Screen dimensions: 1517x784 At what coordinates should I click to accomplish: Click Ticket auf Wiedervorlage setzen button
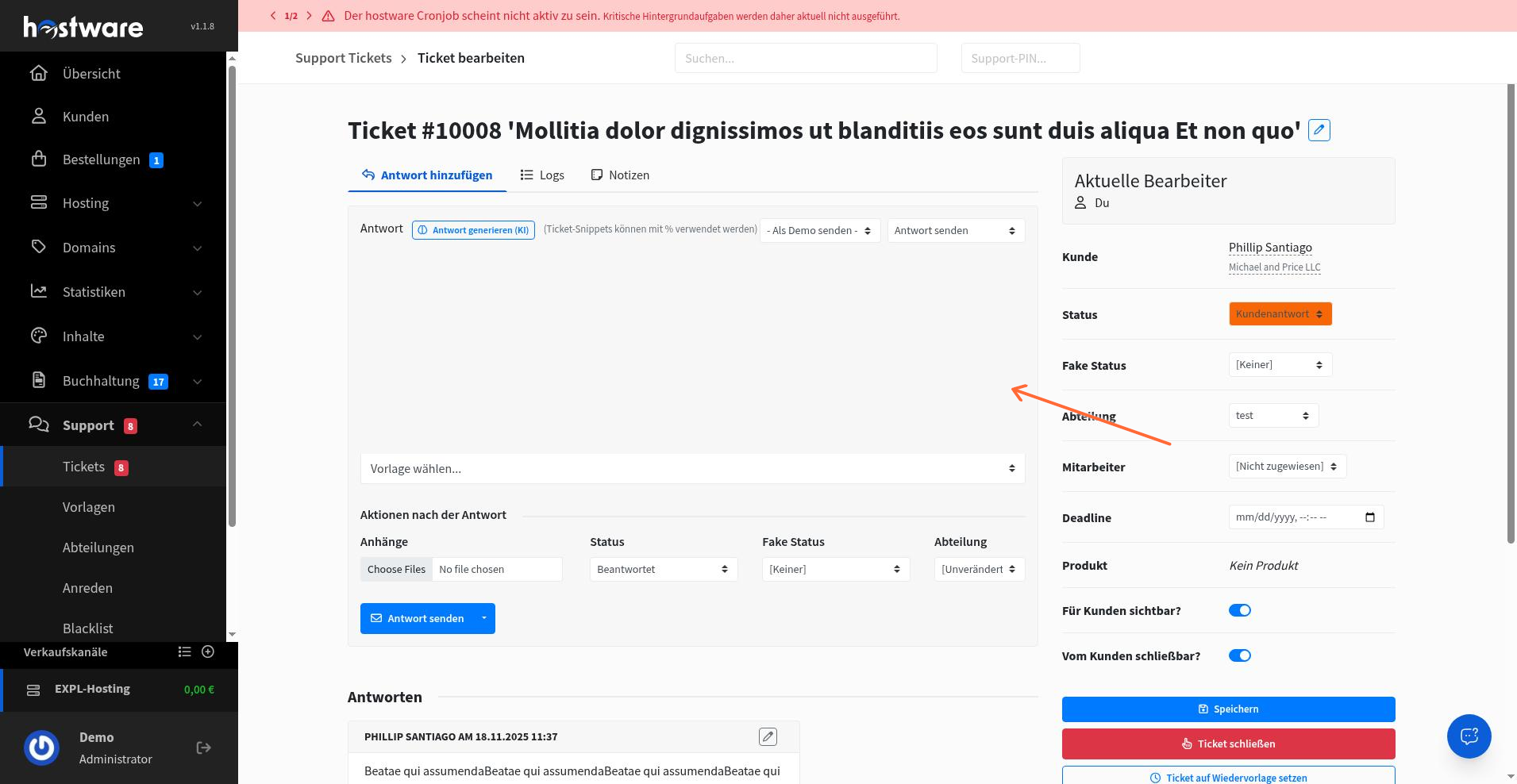coord(1228,777)
